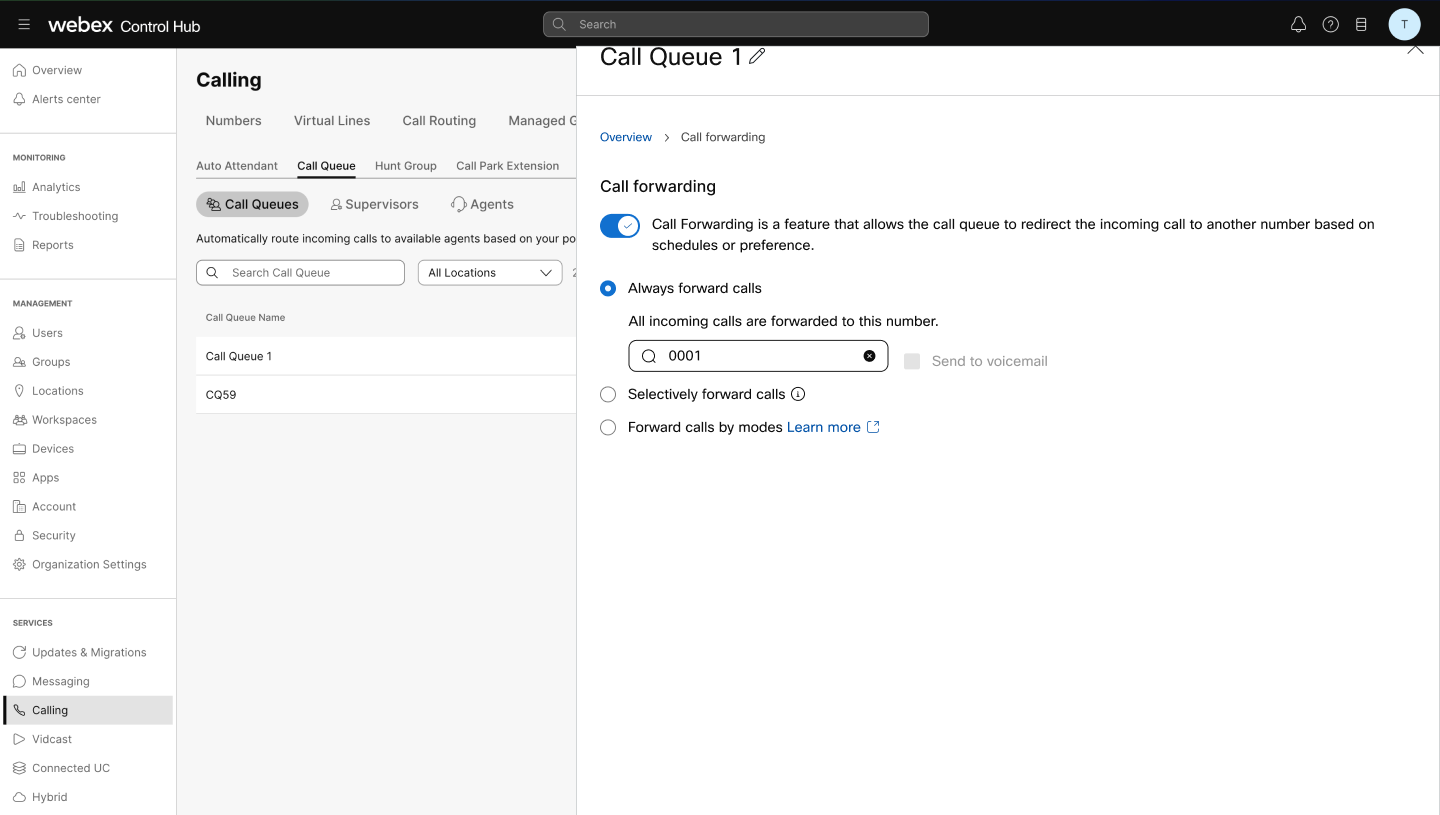Image resolution: width=1440 pixels, height=815 pixels.
Task: Open the Call Park Extension sub-tab
Action: 508,166
